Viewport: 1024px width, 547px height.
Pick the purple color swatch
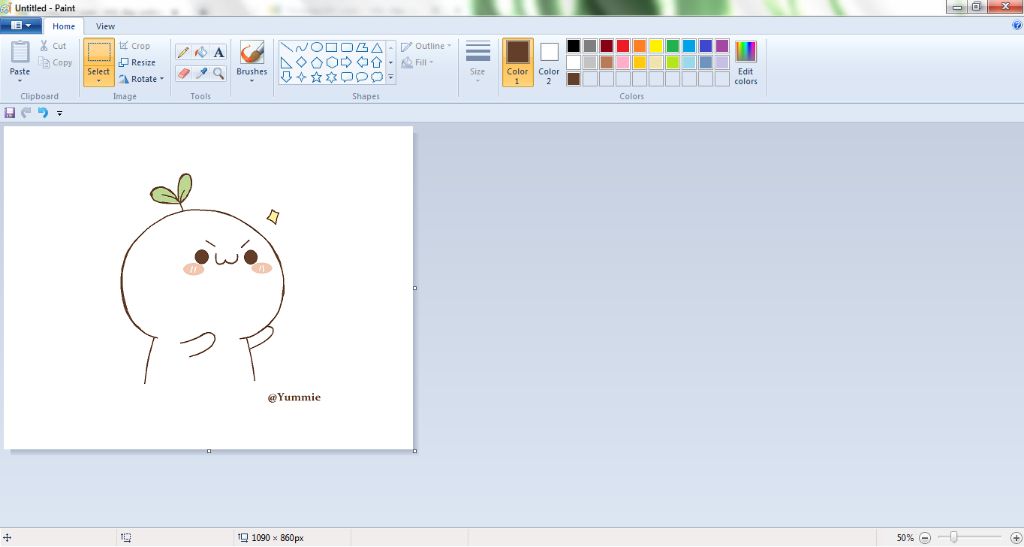coord(722,46)
